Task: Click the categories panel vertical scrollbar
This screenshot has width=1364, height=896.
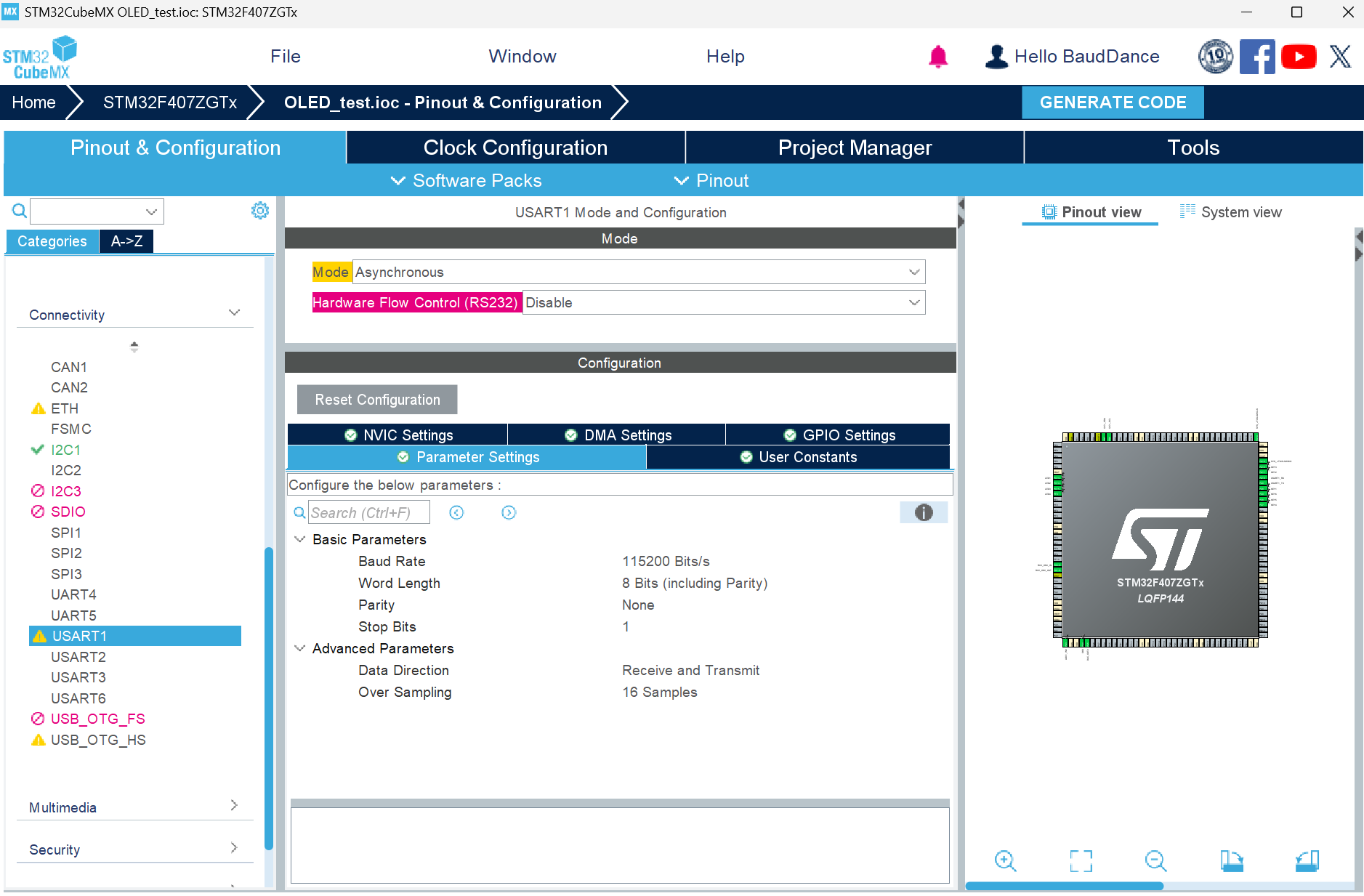Action: (x=269, y=698)
